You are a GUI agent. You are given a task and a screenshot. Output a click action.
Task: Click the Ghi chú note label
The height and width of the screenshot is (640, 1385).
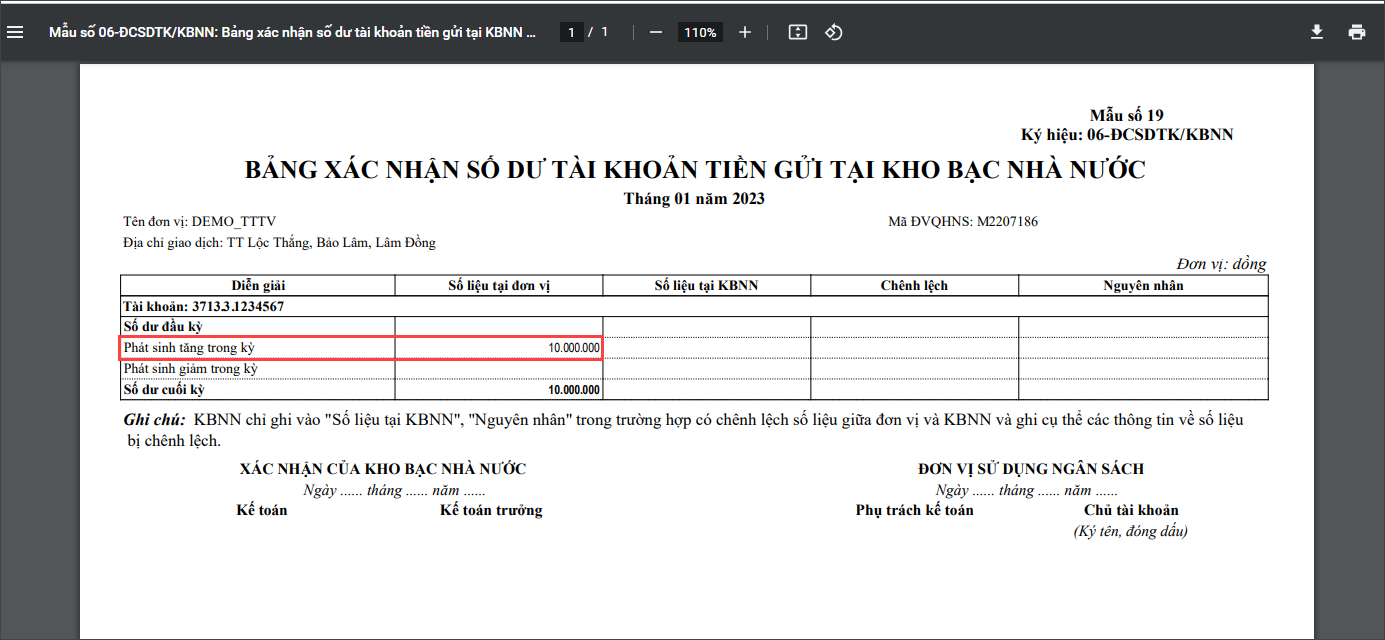(x=154, y=420)
